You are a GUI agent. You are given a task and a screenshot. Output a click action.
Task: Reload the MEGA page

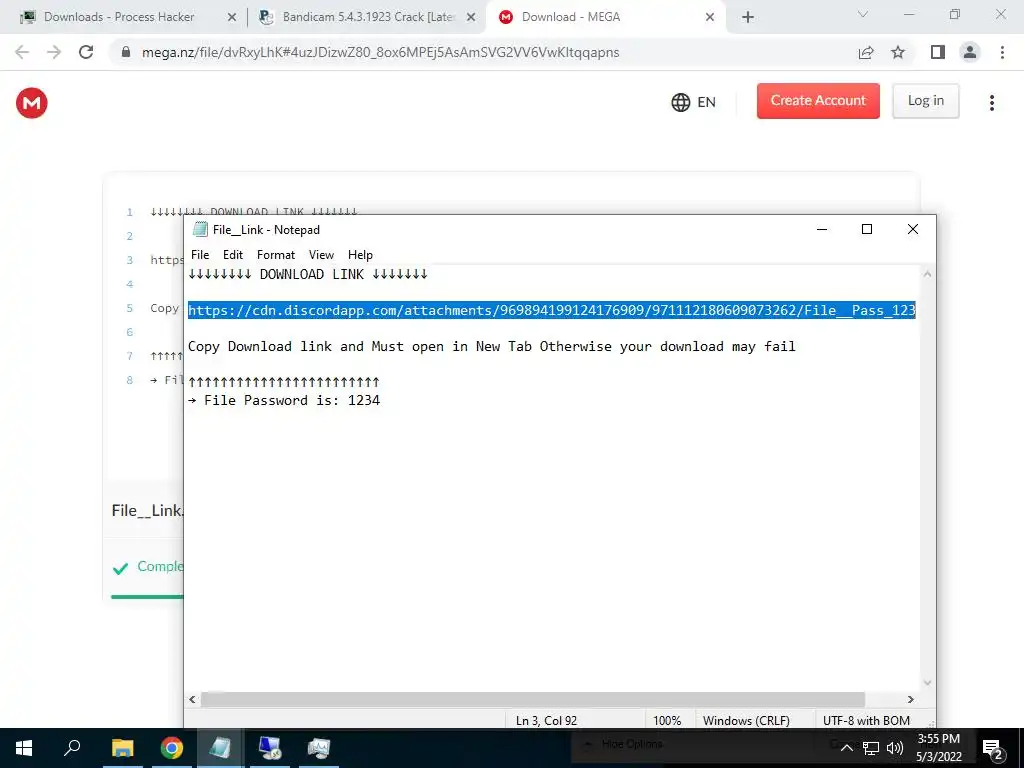[86, 52]
